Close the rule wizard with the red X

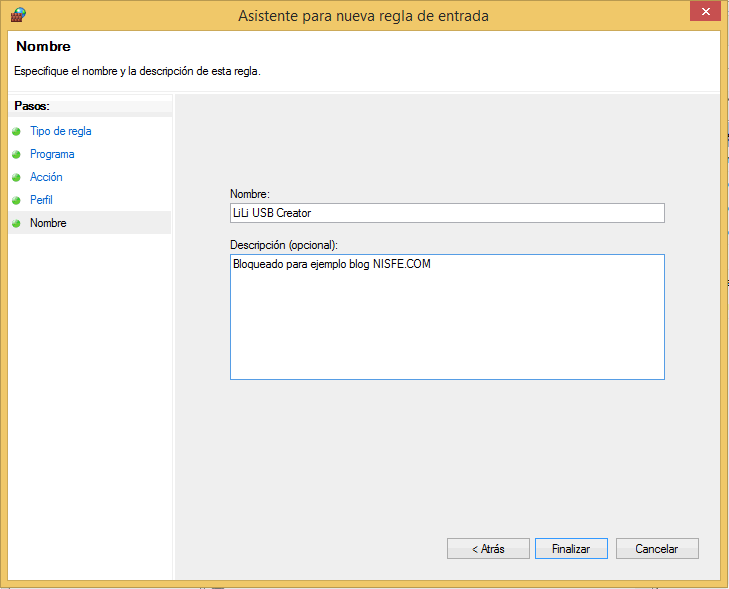pyautogui.click(x=705, y=12)
